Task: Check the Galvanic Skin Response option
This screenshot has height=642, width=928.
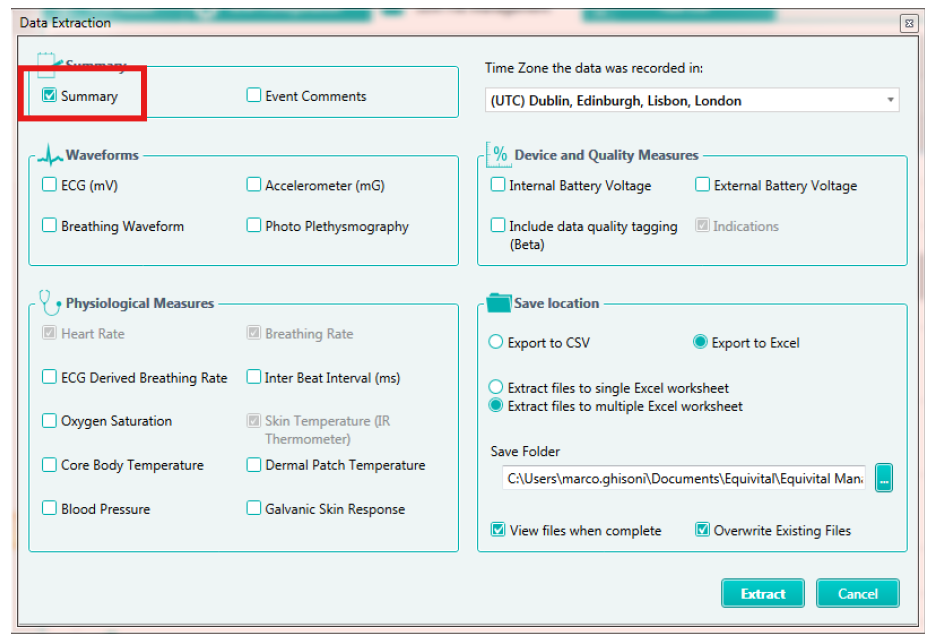Action: point(254,508)
